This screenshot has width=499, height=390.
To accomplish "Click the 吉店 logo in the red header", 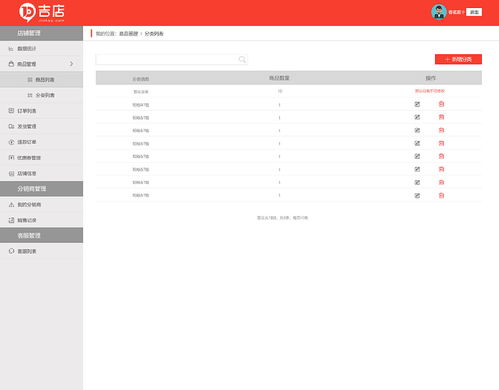I will pos(42,13).
